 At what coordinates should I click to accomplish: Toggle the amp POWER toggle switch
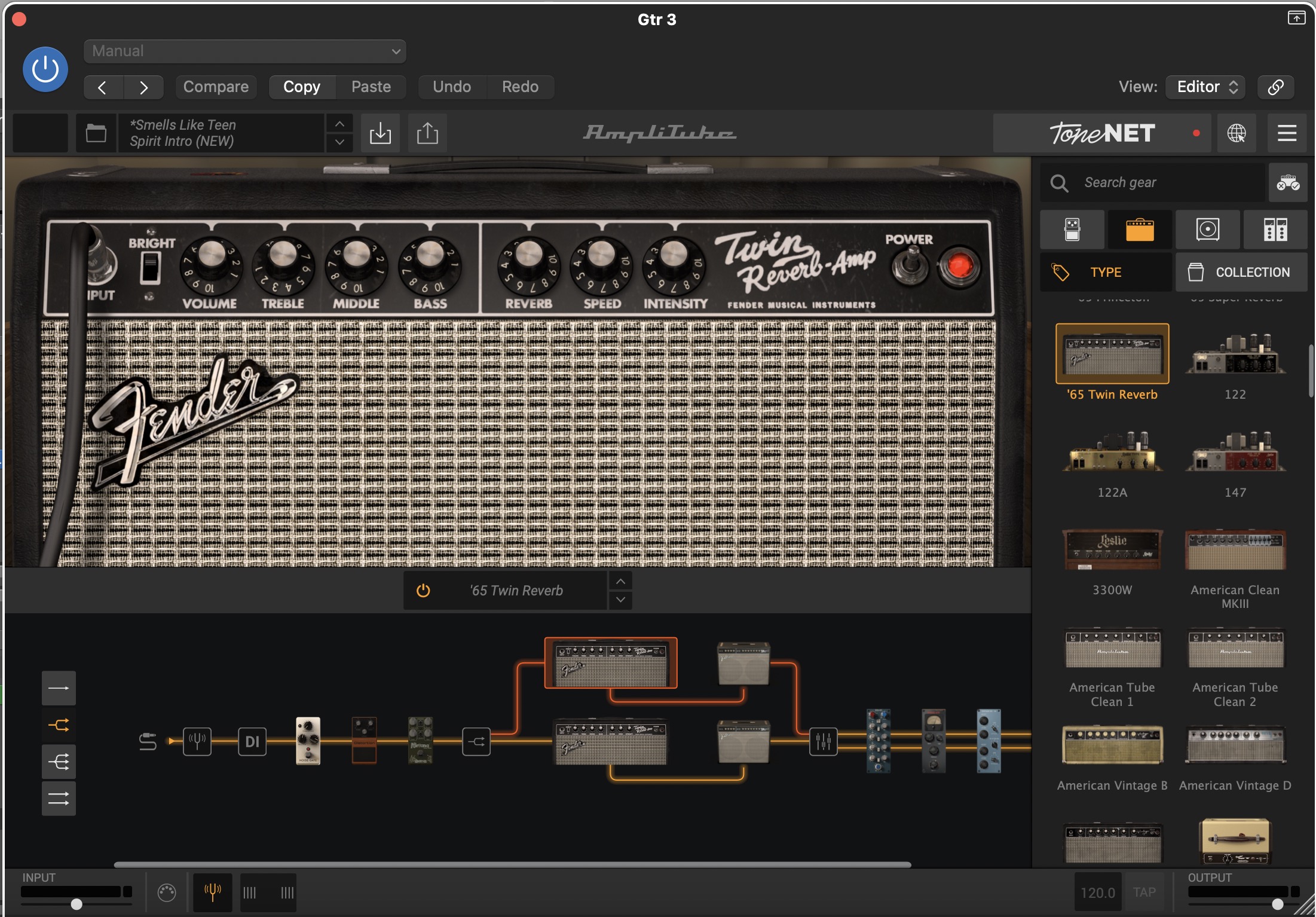(x=911, y=266)
